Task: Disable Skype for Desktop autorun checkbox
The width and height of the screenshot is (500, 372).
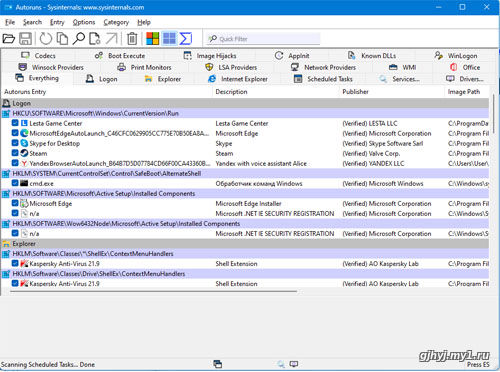Action: [x=15, y=143]
